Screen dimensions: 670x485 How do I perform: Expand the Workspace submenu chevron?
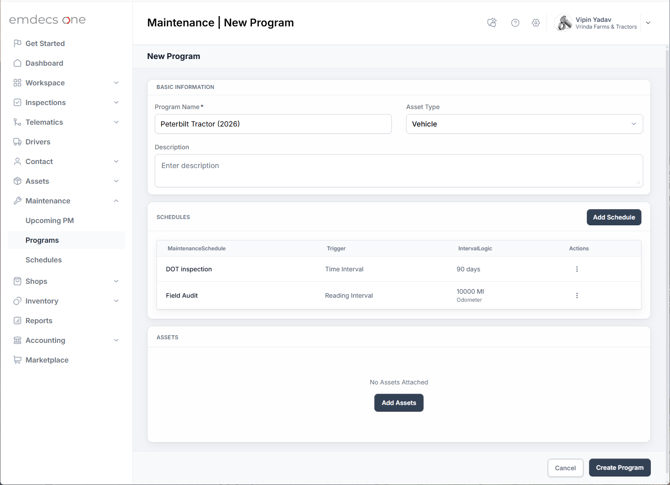click(116, 82)
